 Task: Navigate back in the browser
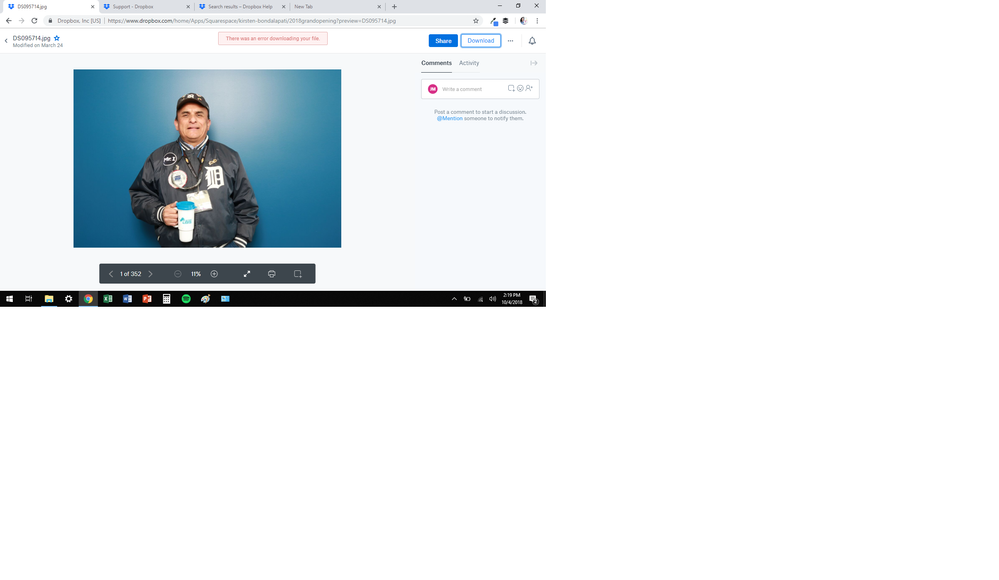pyautogui.click(x=9, y=21)
